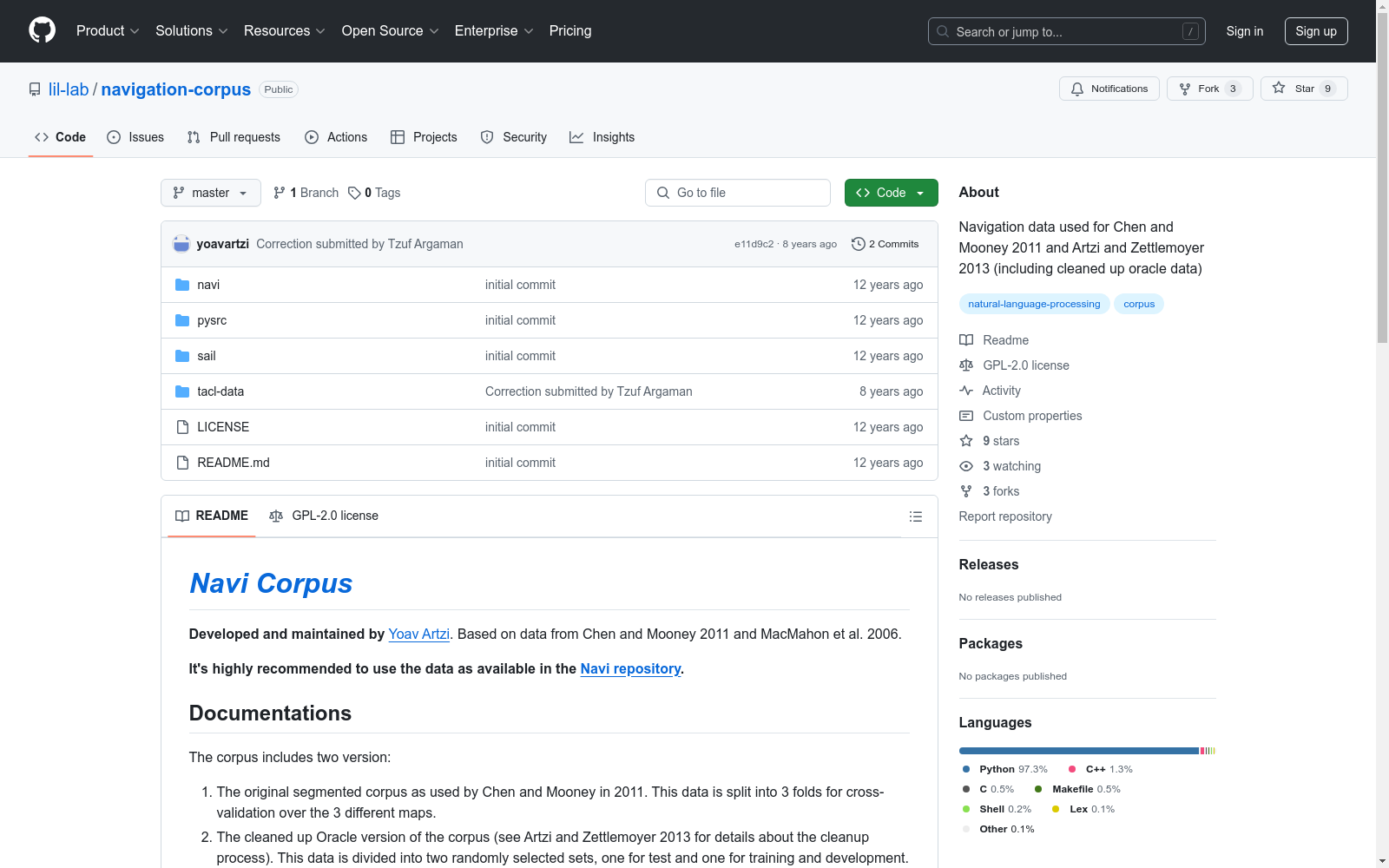Open the Pricing page
Image resolution: width=1389 pixels, height=868 pixels.
point(570,30)
